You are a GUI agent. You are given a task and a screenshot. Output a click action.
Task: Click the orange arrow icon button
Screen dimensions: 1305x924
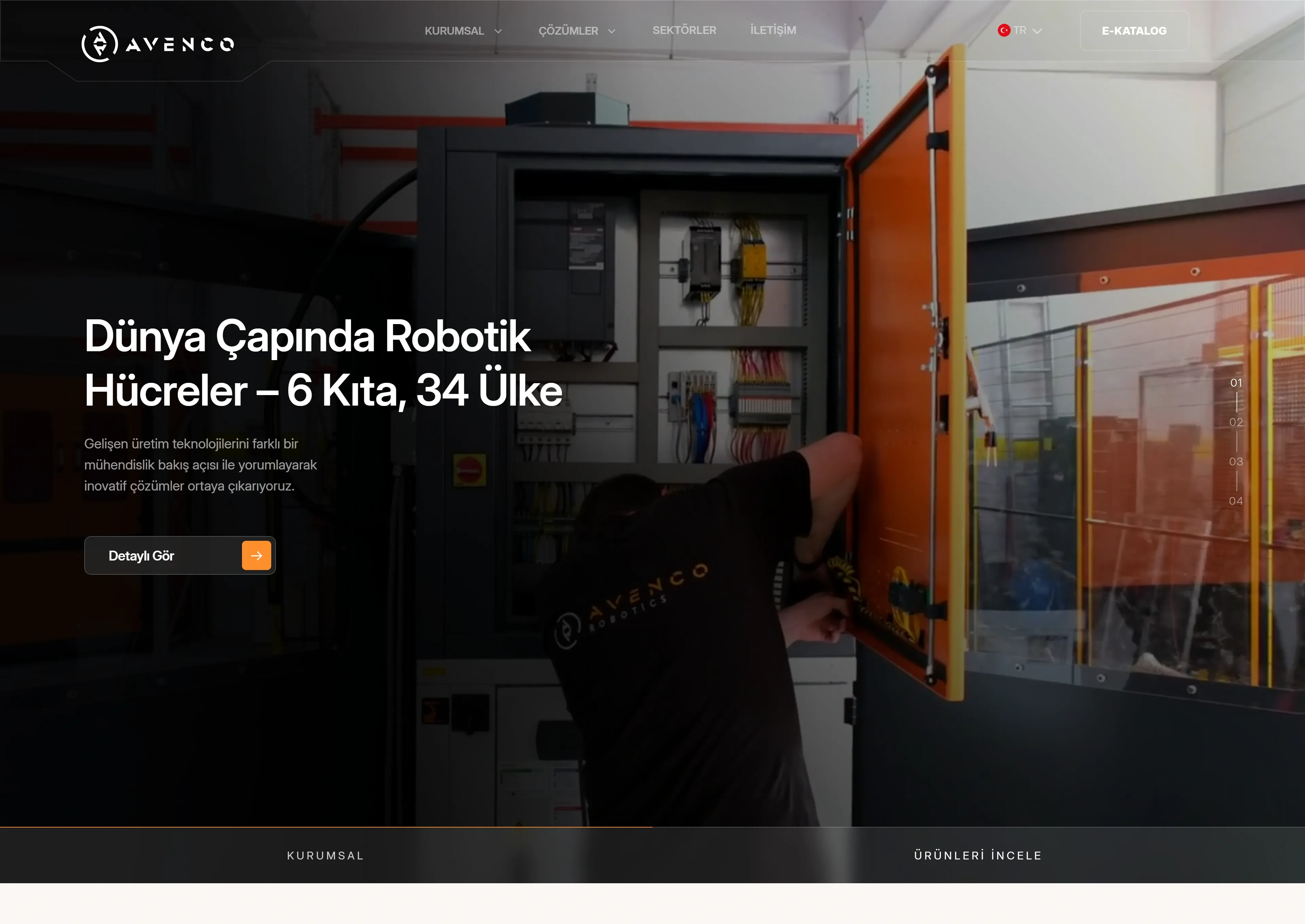256,555
